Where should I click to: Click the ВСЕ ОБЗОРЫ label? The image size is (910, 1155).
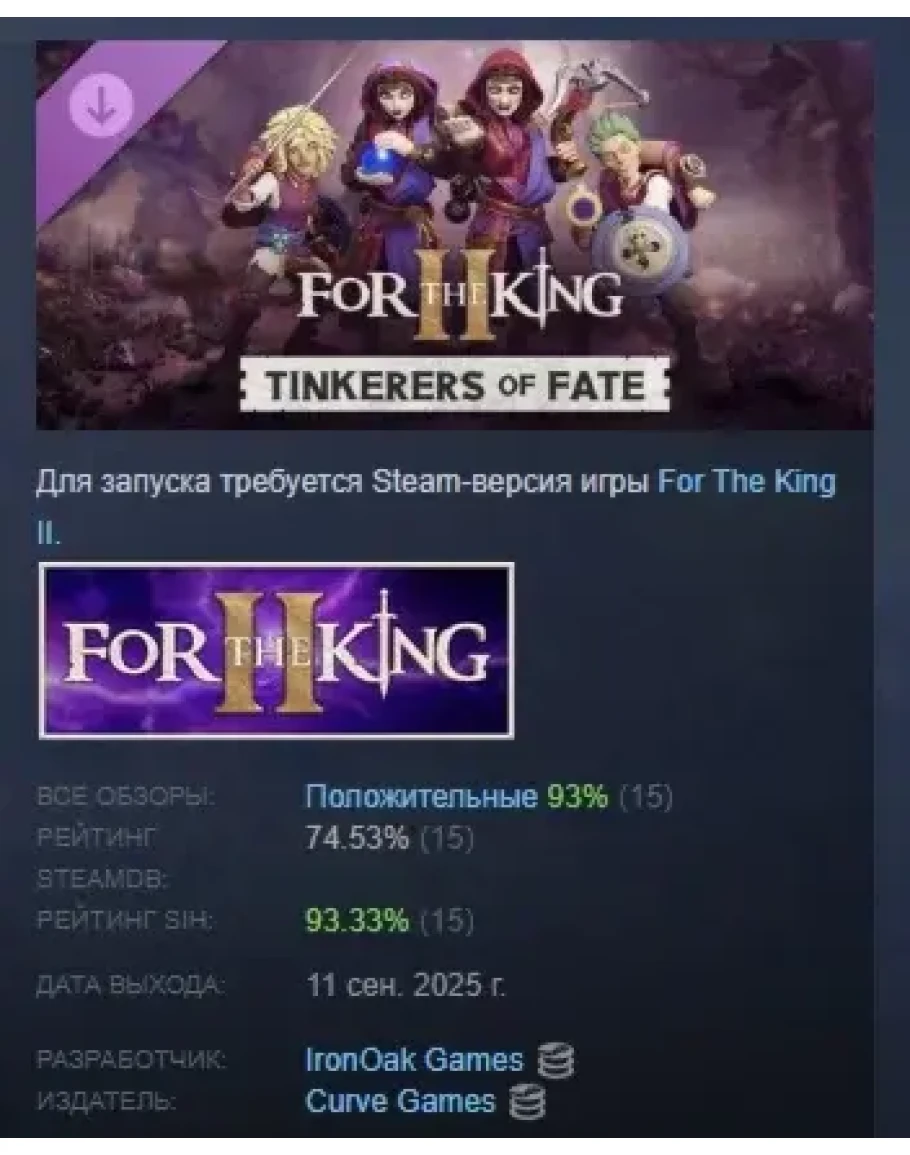tap(125, 796)
